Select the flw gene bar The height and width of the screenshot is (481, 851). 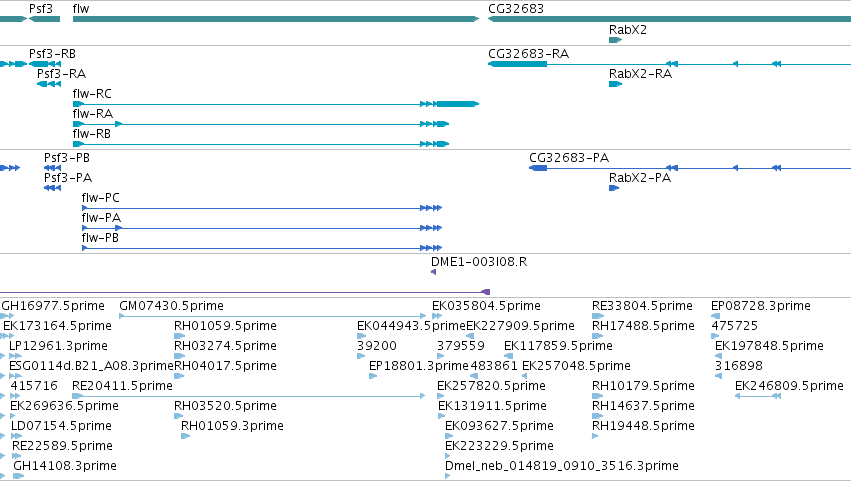[276, 19]
